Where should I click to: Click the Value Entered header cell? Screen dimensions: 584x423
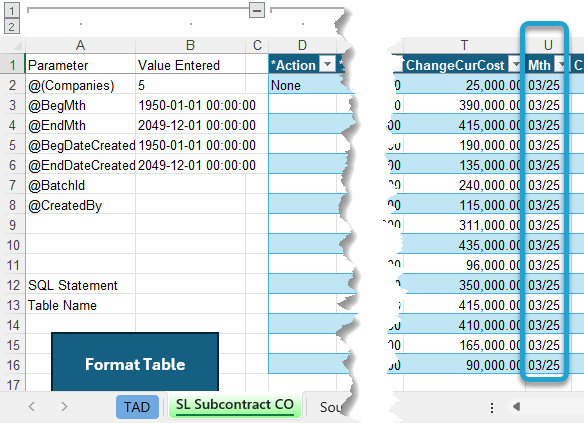[190, 65]
